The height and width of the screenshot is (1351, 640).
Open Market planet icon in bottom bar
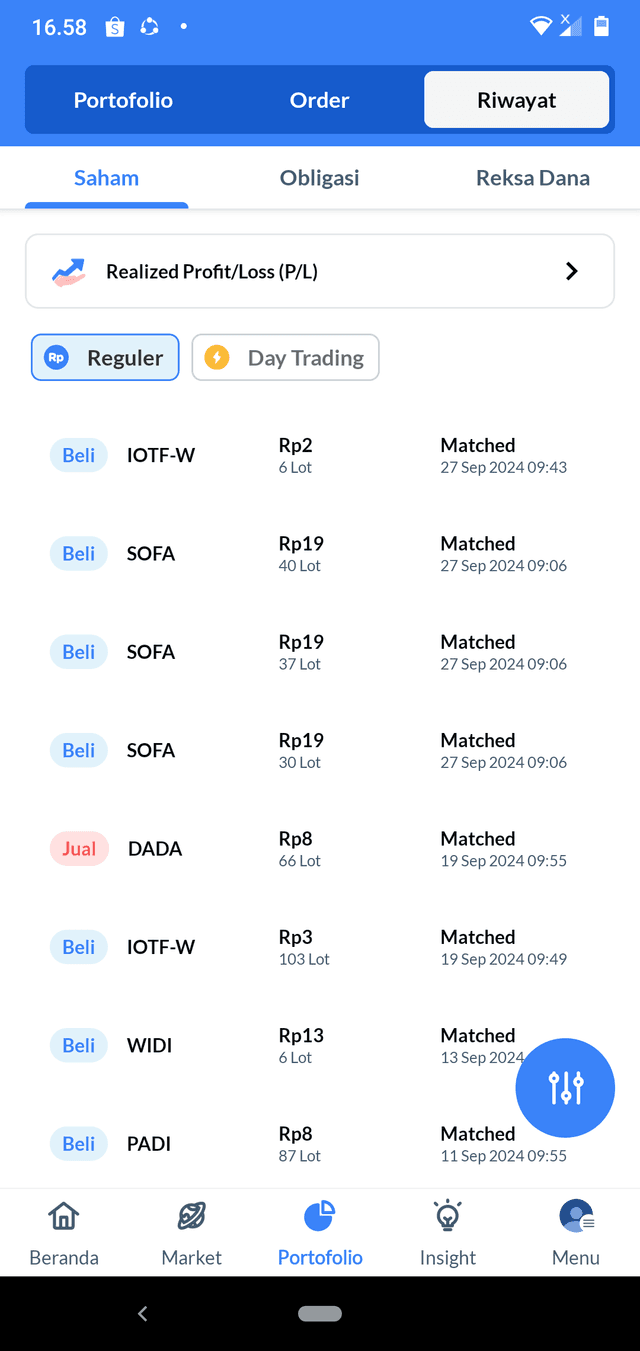click(192, 1216)
